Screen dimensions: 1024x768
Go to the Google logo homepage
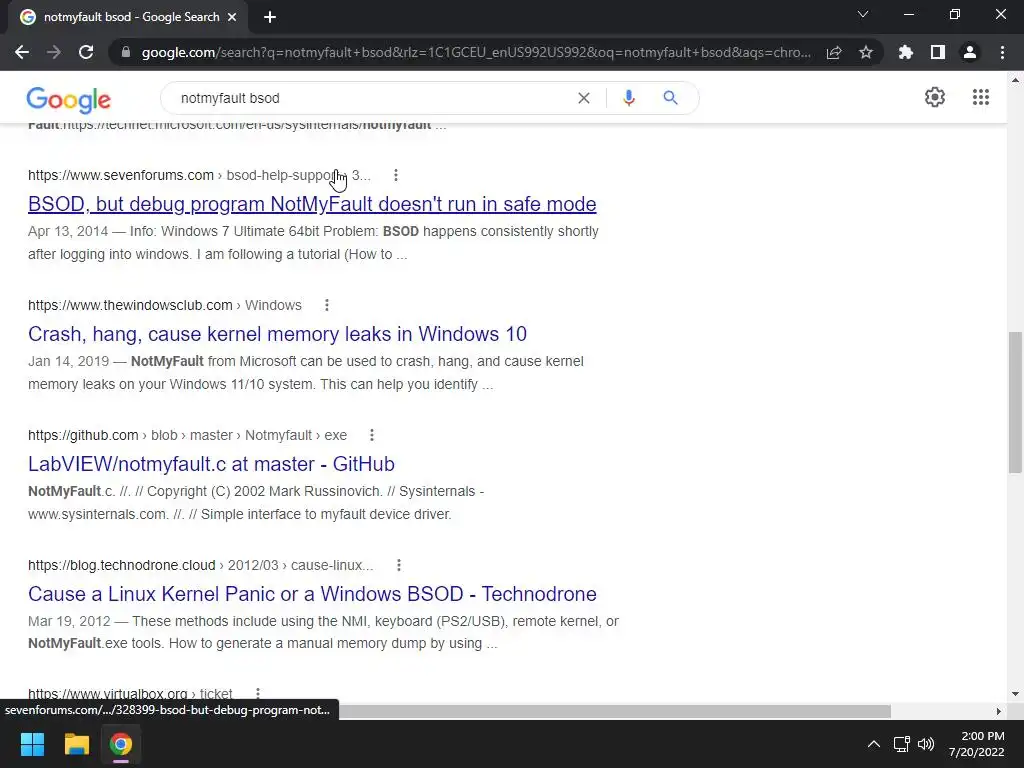click(x=69, y=100)
